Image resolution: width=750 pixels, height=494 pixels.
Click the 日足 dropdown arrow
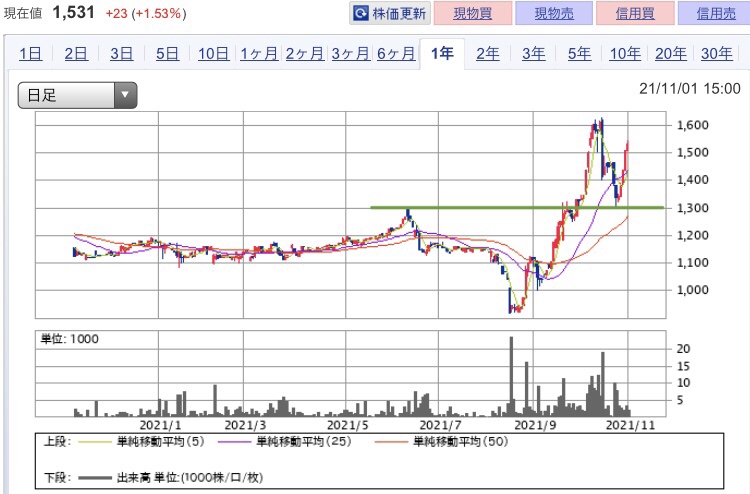pos(125,95)
